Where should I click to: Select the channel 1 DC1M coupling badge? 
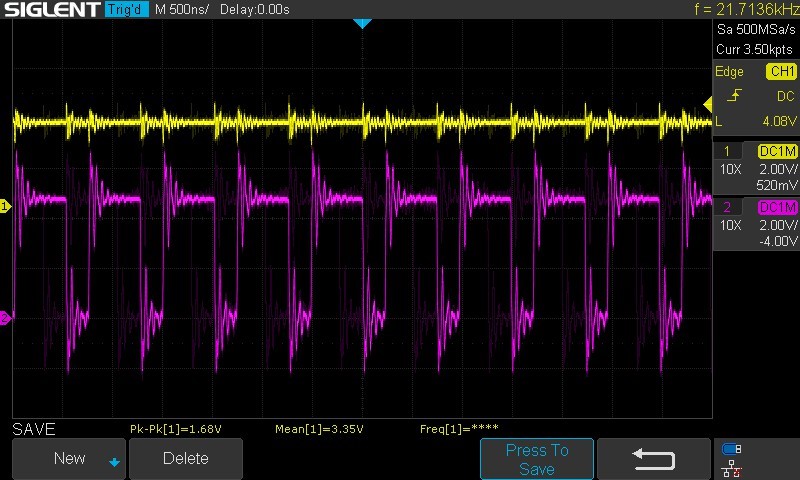coord(777,151)
